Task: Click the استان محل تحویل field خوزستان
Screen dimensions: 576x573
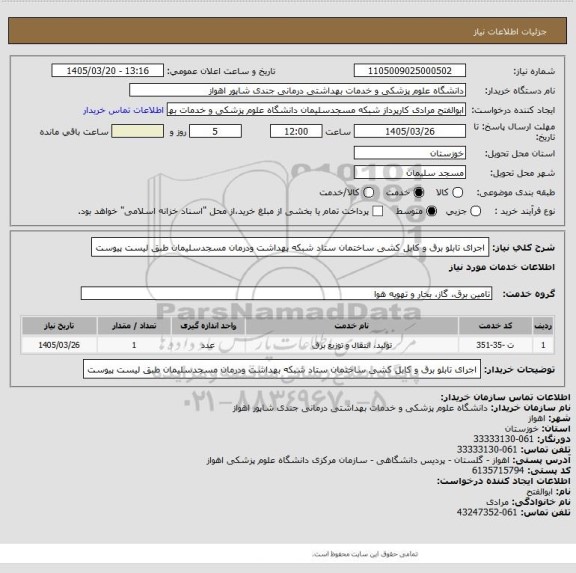Action: pos(410,153)
